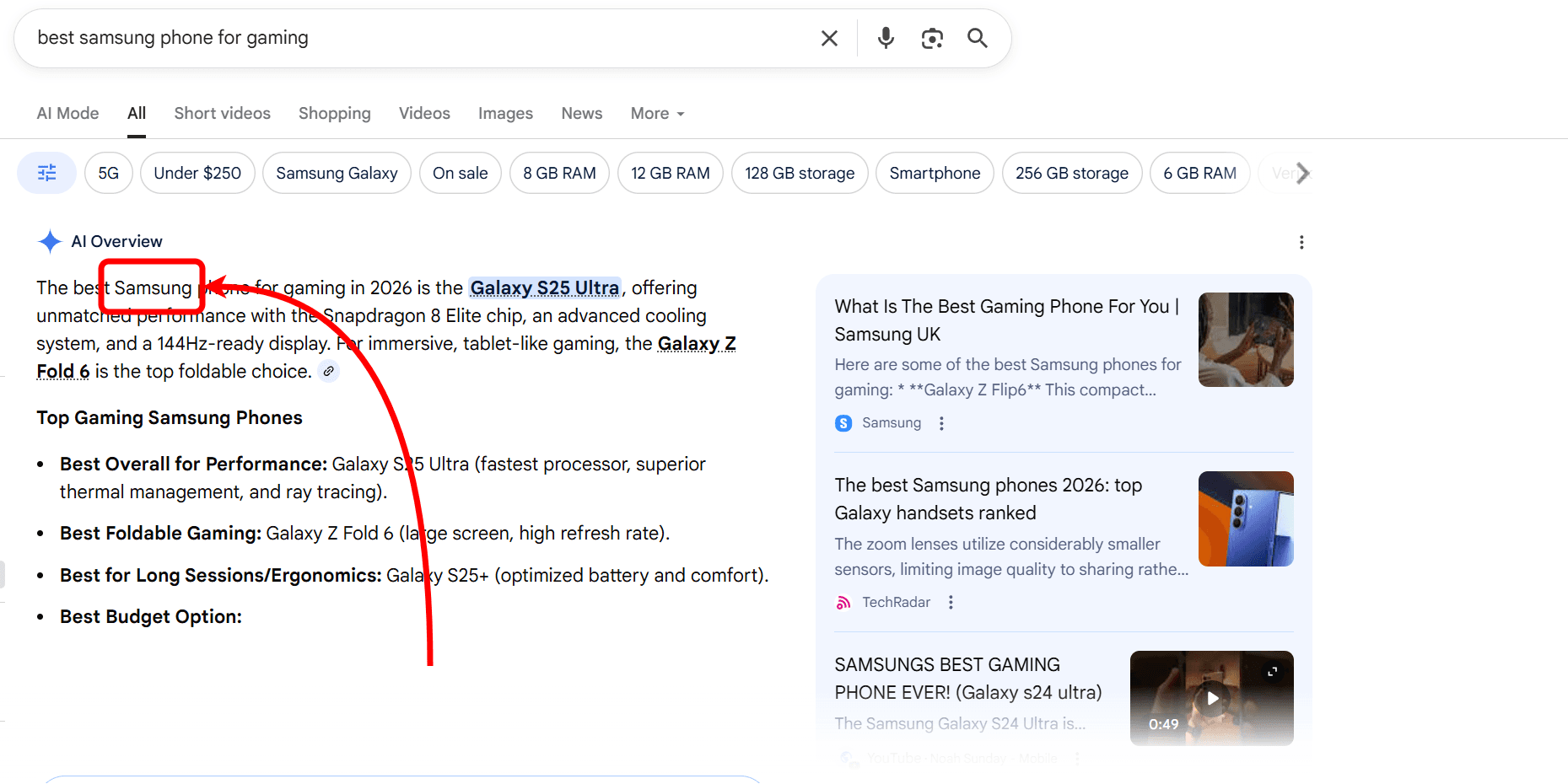
Task: Open the More tab dropdown
Action: (656, 113)
